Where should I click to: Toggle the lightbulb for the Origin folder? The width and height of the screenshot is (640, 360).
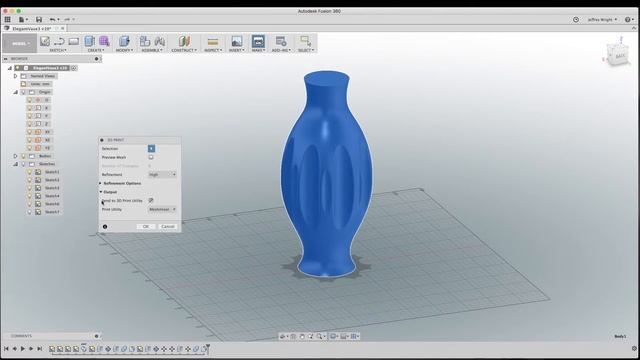pos(23,92)
